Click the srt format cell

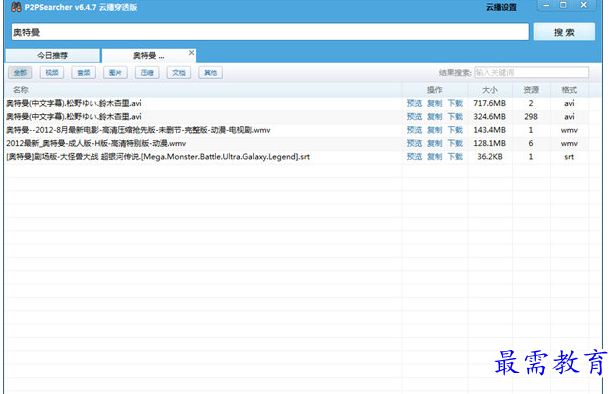569,157
